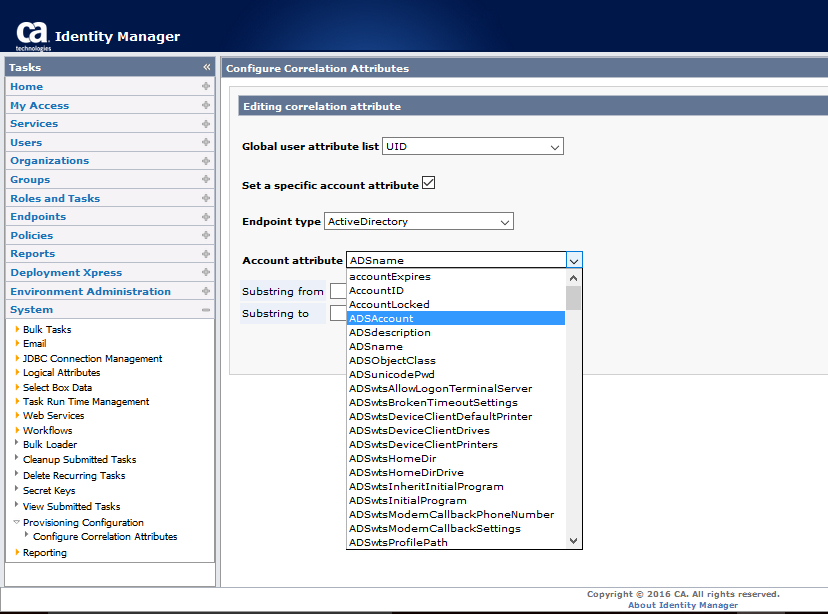Open the Global user attribute list dropdown
The image size is (828, 614).
(554, 145)
